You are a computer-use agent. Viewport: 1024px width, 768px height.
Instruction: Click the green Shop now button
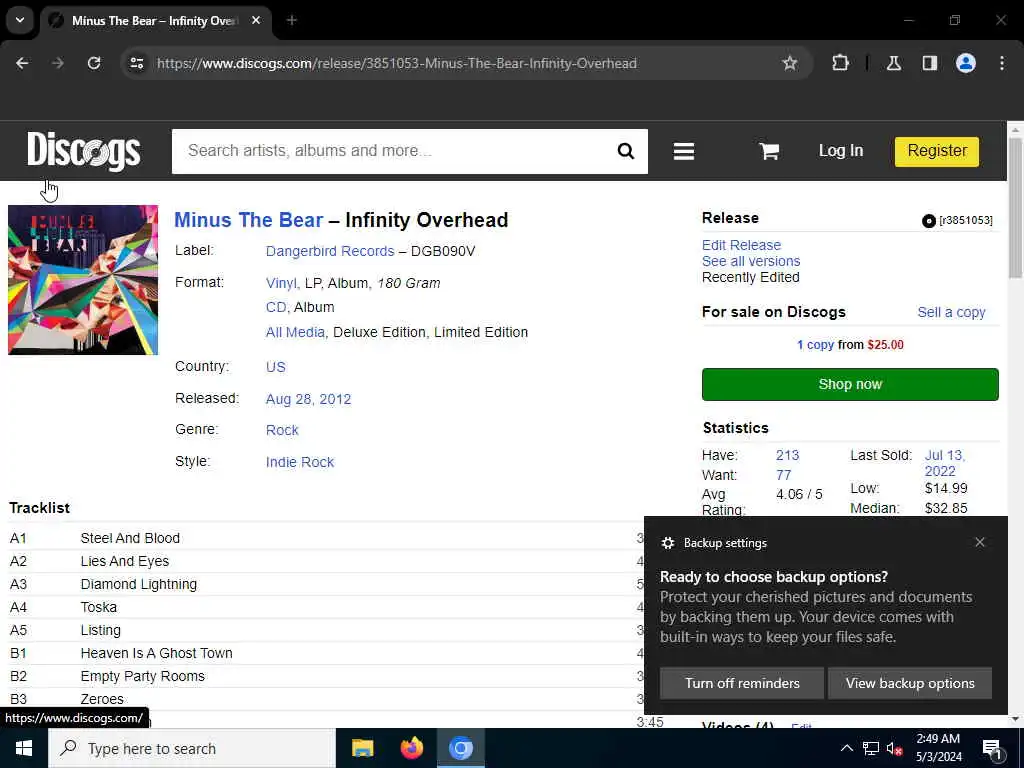click(850, 384)
